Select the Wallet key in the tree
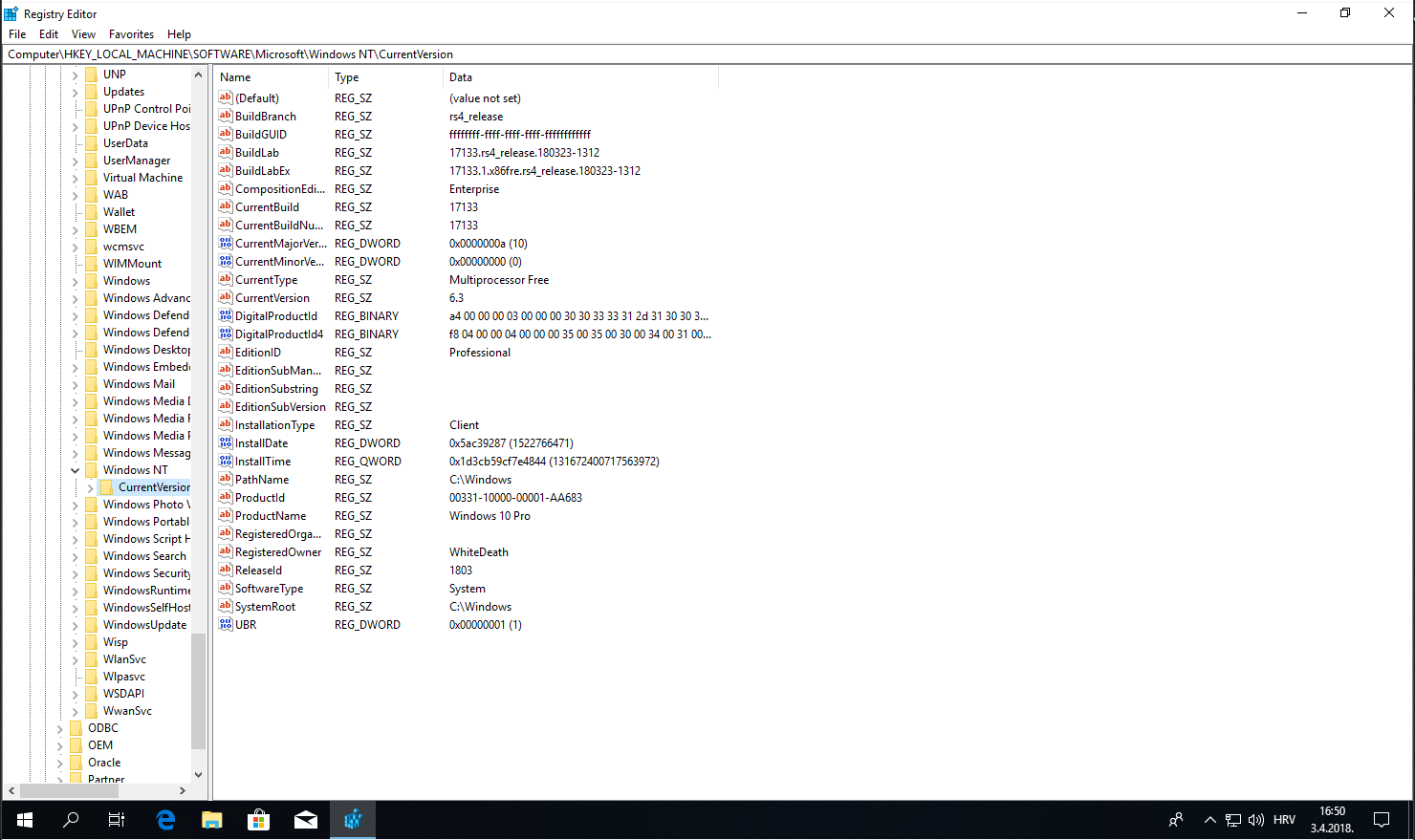Viewport: 1415px width, 840px height. pyautogui.click(x=119, y=212)
